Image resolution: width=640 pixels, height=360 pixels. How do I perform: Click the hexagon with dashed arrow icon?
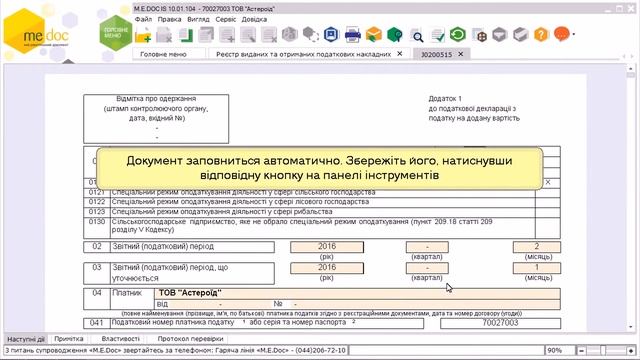(311, 35)
